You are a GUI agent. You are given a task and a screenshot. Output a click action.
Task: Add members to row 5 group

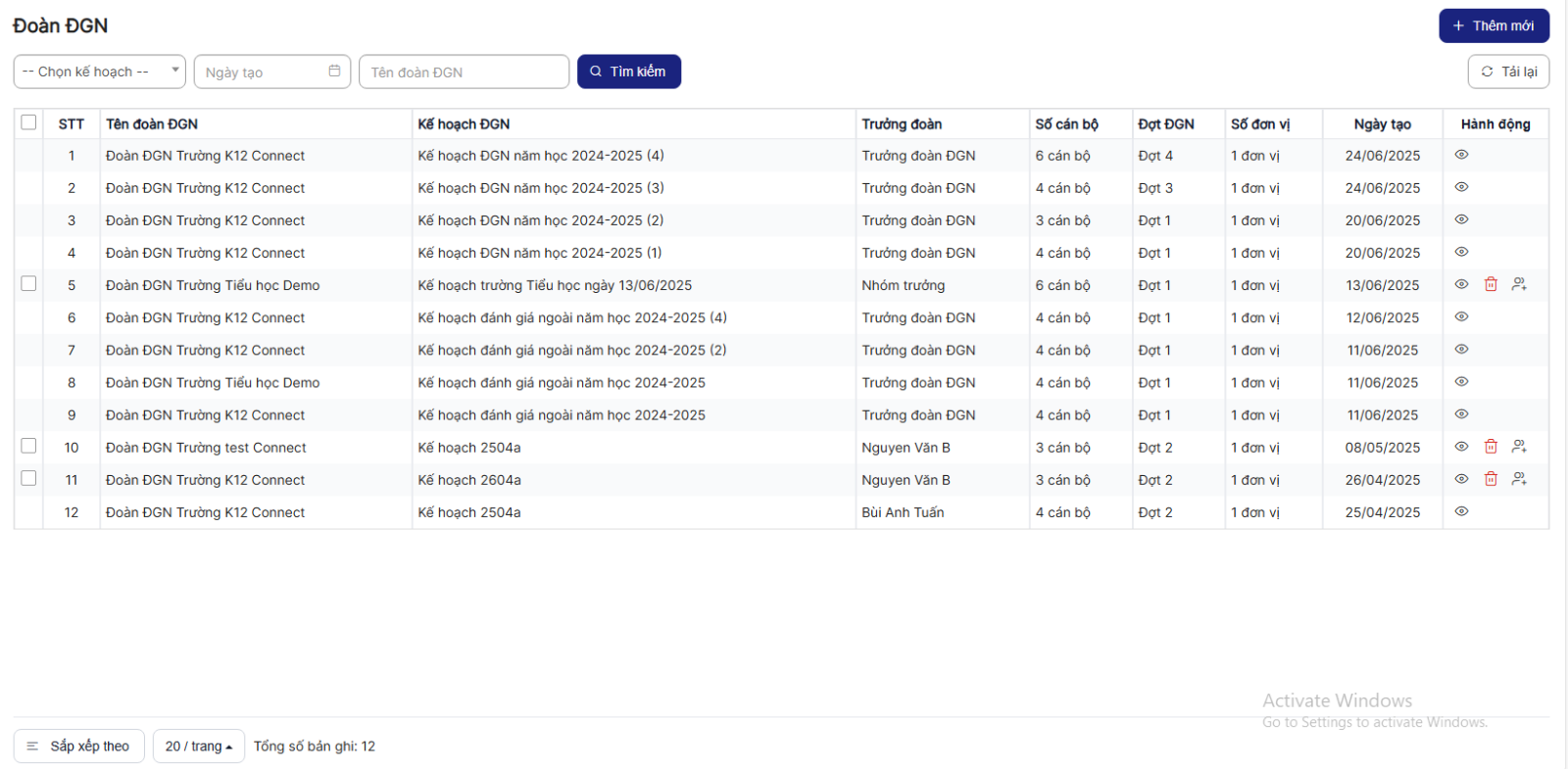coord(1519,284)
